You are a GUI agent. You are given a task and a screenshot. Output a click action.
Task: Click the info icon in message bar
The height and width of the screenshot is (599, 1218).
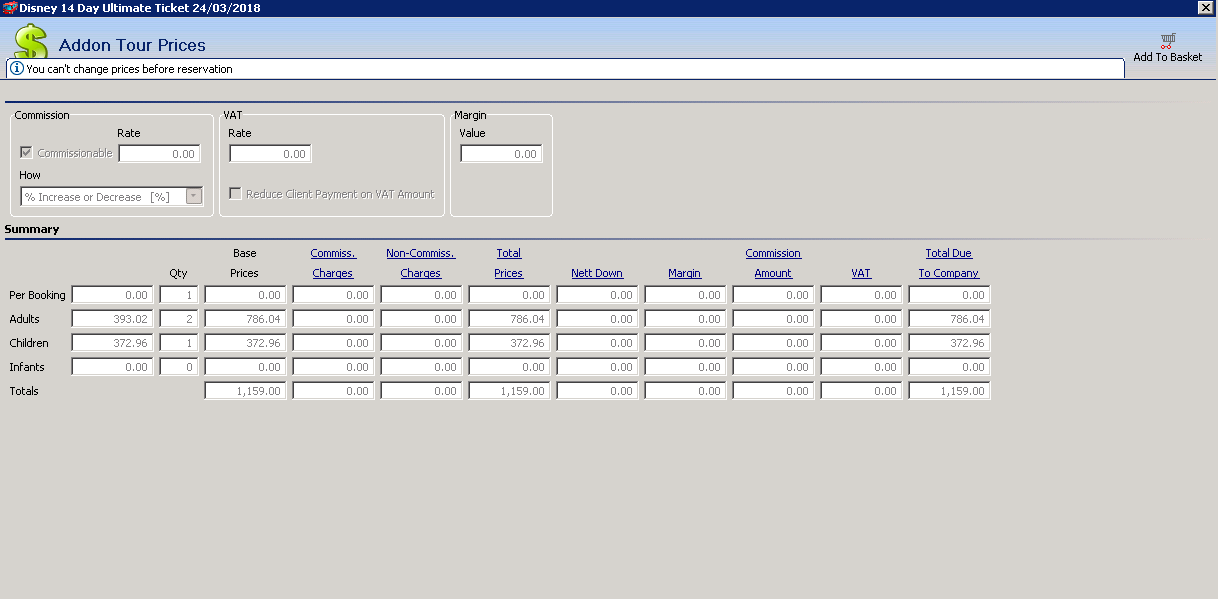(x=17, y=69)
